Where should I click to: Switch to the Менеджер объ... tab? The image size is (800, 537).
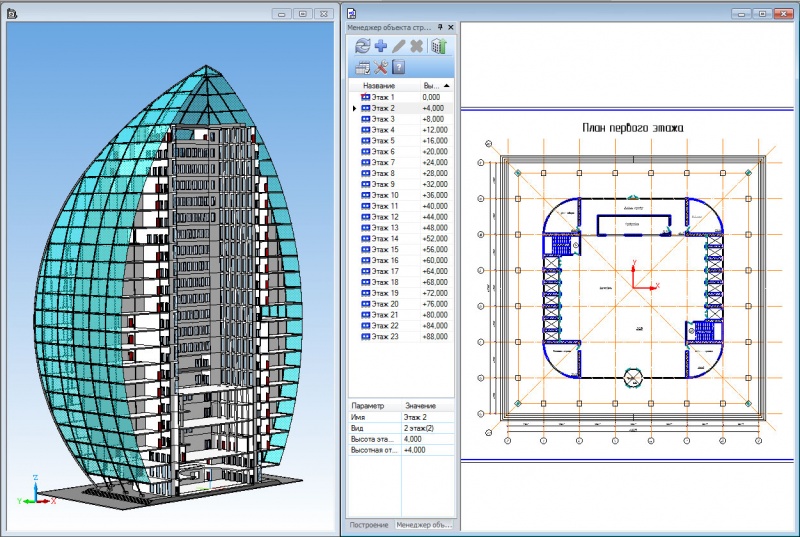(425, 524)
